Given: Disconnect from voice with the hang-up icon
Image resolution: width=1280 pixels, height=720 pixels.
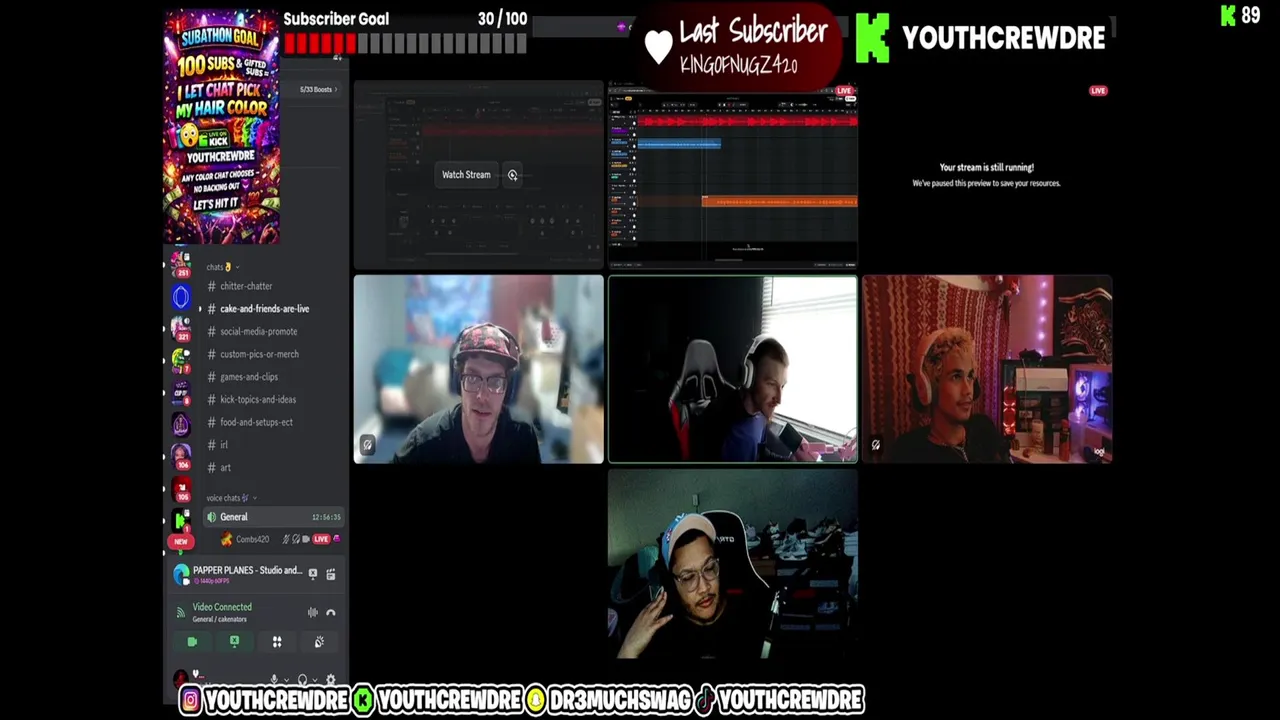Looking at the screenshot, I should pos(331,613).
